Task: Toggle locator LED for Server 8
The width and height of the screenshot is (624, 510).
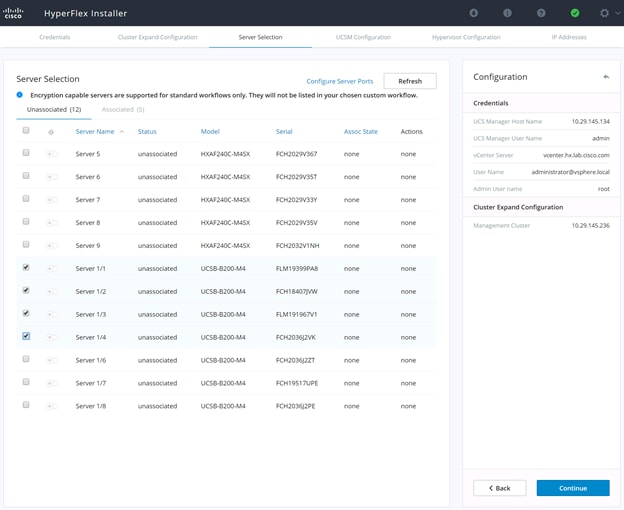Action: (52, 223)
